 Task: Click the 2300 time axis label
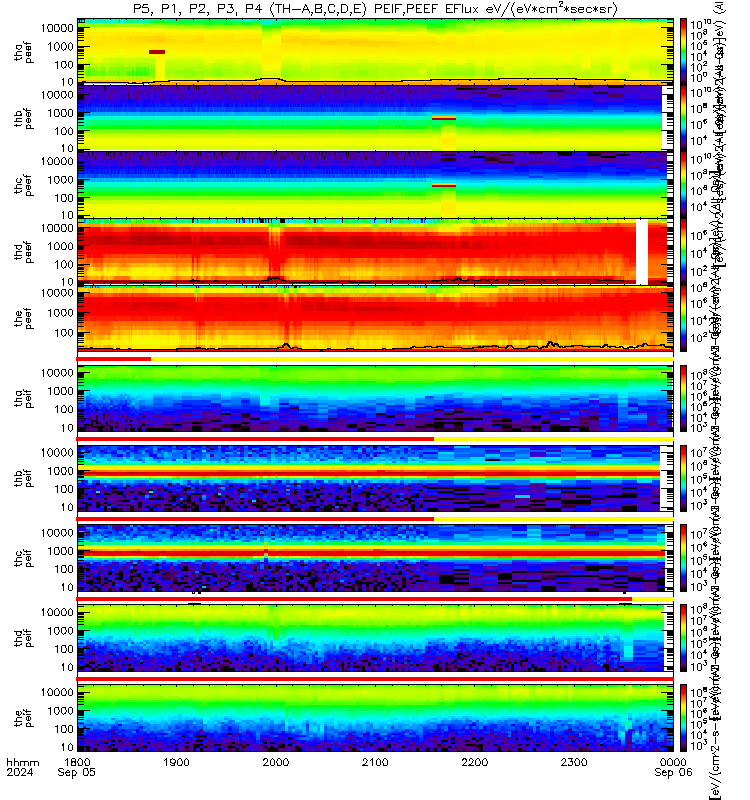click(574, 762)
